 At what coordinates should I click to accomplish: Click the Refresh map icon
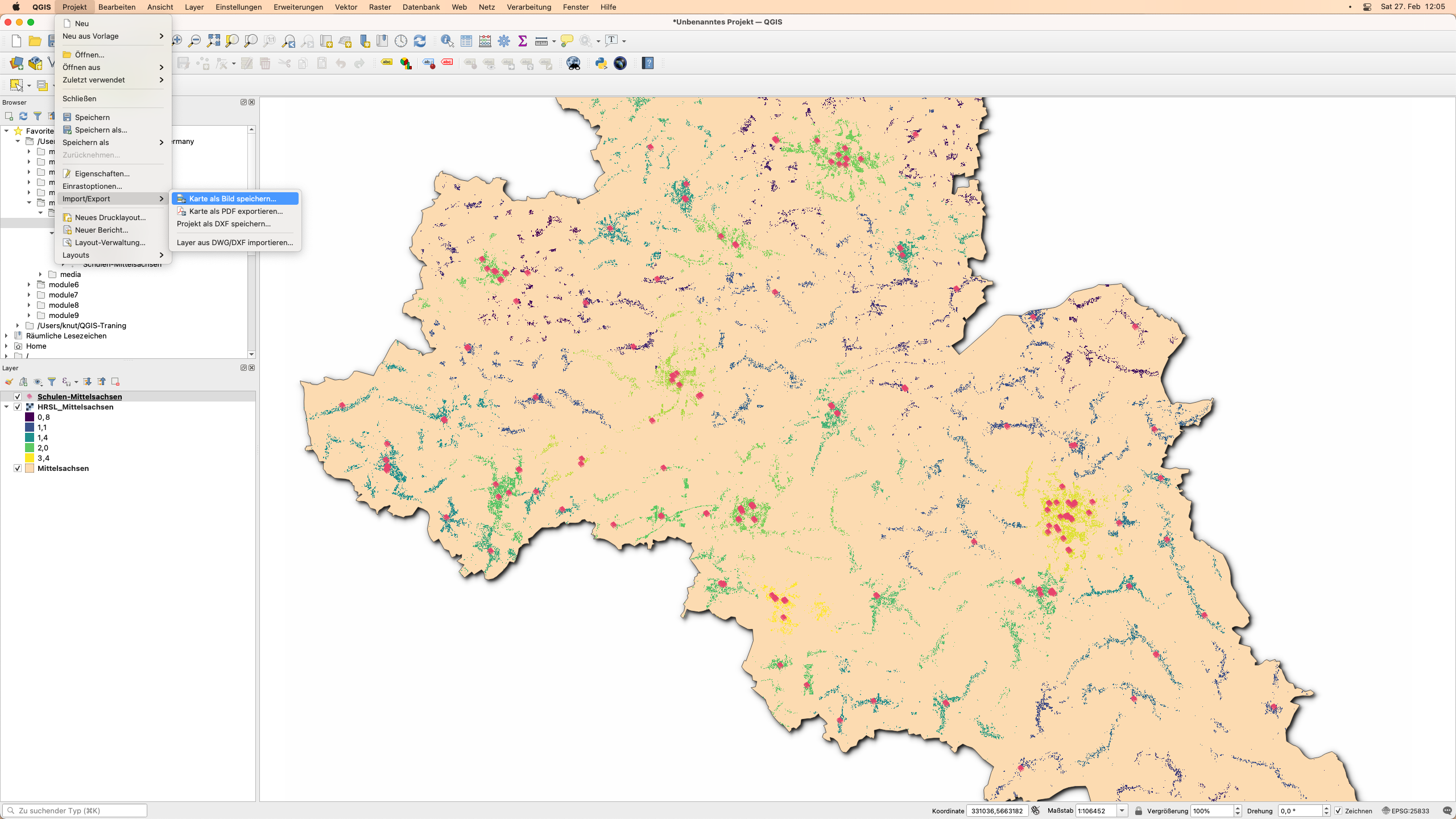point(420,41)
